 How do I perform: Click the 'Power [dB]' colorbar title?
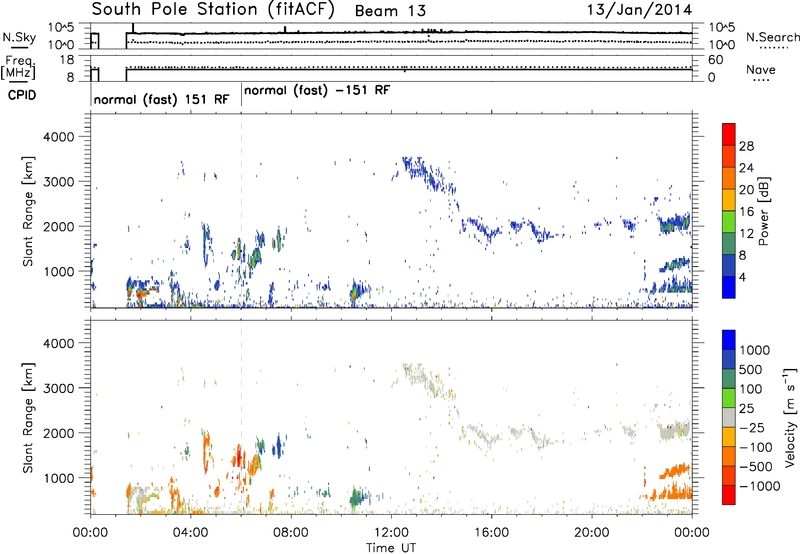[764, 211]
